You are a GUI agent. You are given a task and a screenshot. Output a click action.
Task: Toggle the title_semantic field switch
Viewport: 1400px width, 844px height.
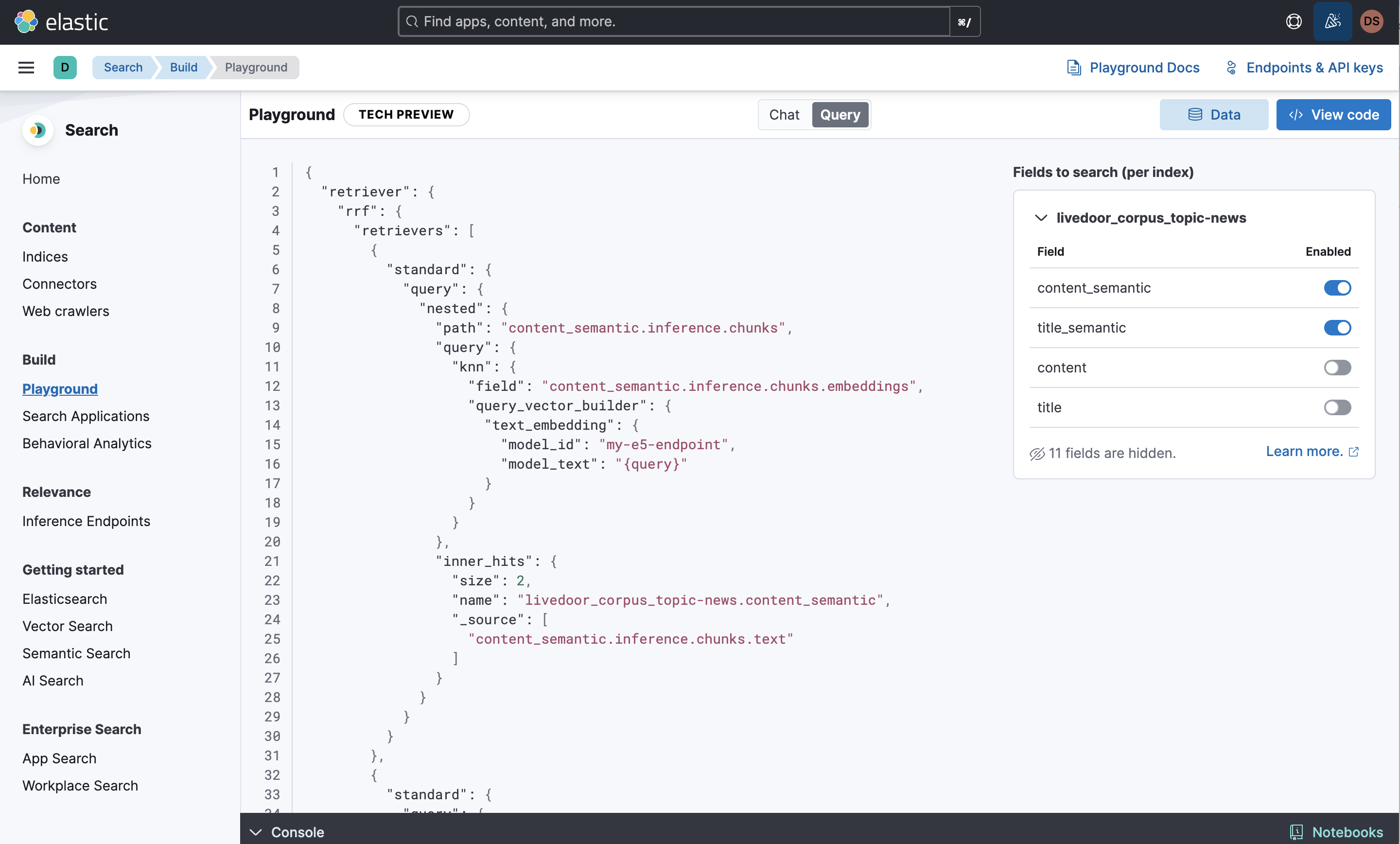pos(1337,327)
